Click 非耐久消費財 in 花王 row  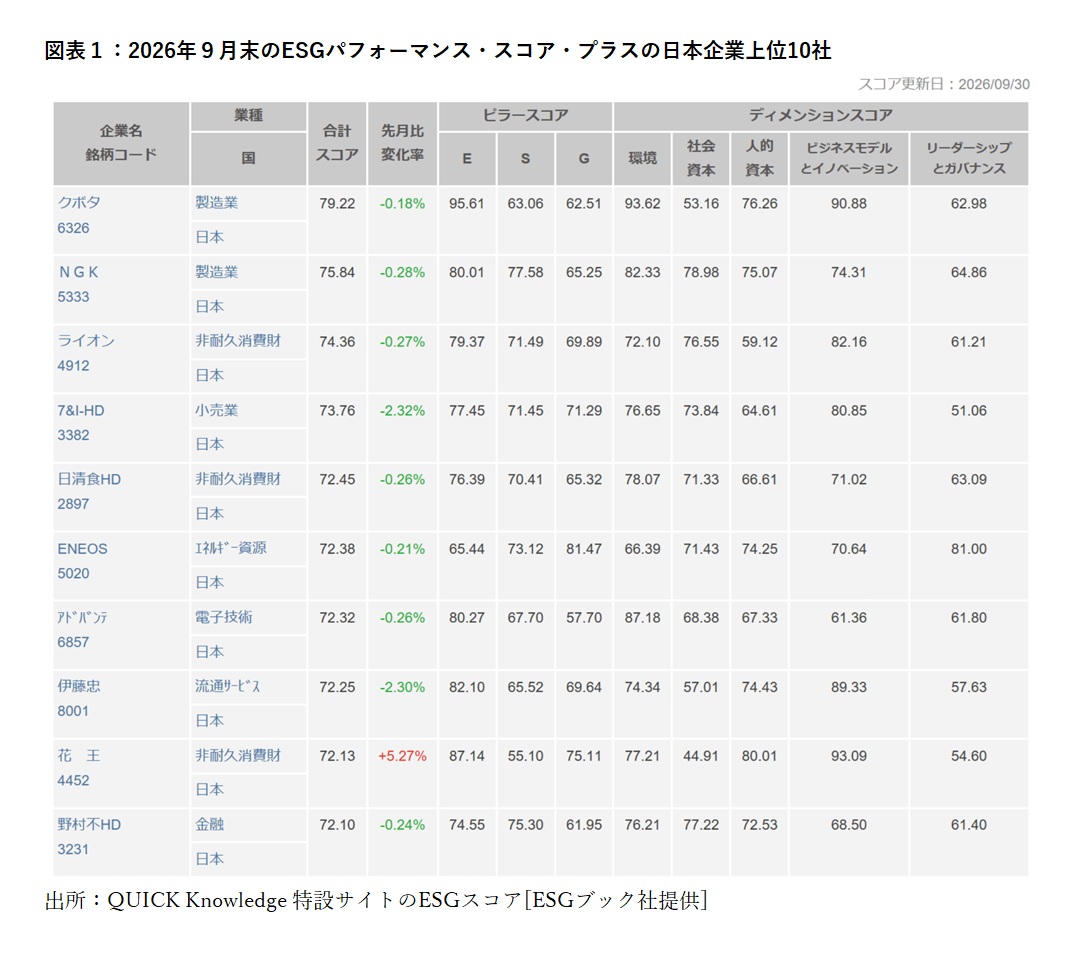[x=238, y=756]
